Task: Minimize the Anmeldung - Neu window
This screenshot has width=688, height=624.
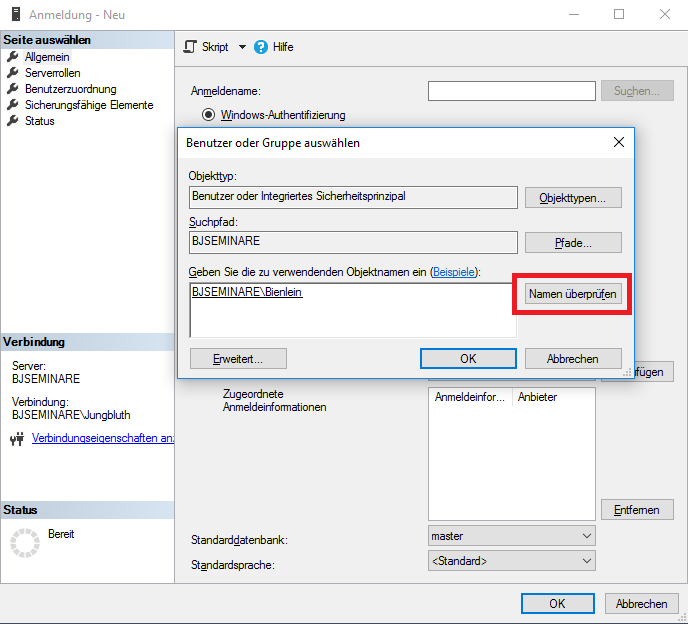Action: click(574, 14)
